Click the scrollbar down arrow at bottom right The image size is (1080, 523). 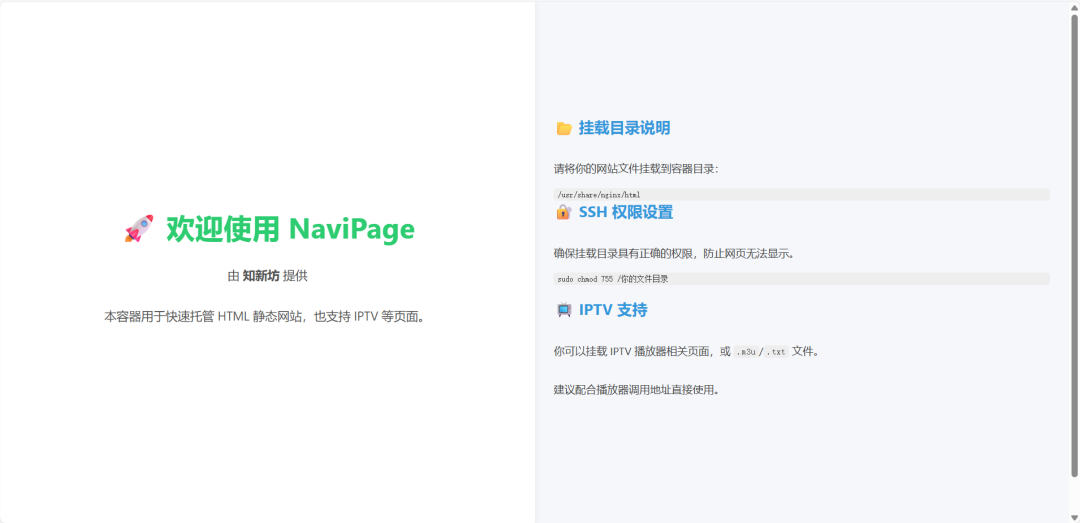pyautogui.click(x=1074, y=516)
